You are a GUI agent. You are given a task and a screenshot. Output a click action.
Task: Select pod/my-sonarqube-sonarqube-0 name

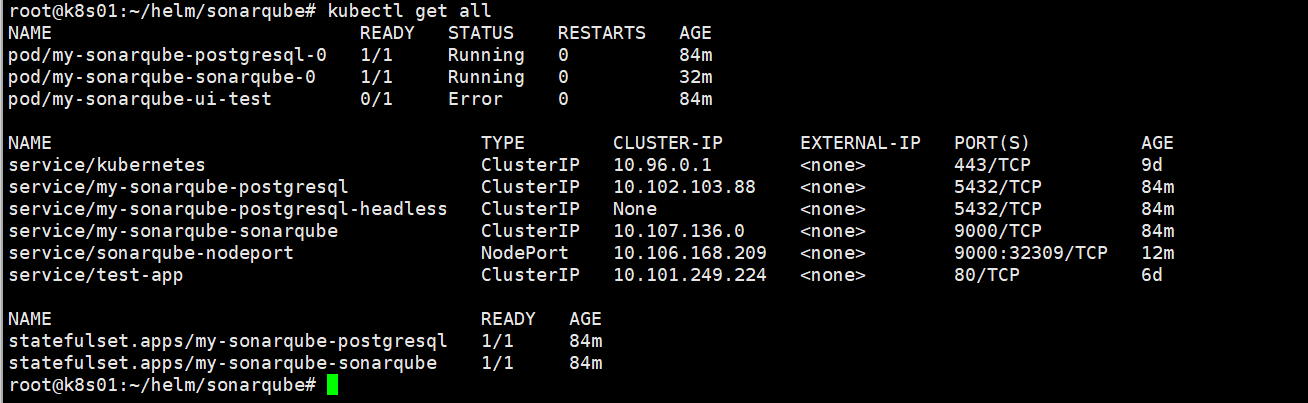pyautogui.click(x=162, y=77)
